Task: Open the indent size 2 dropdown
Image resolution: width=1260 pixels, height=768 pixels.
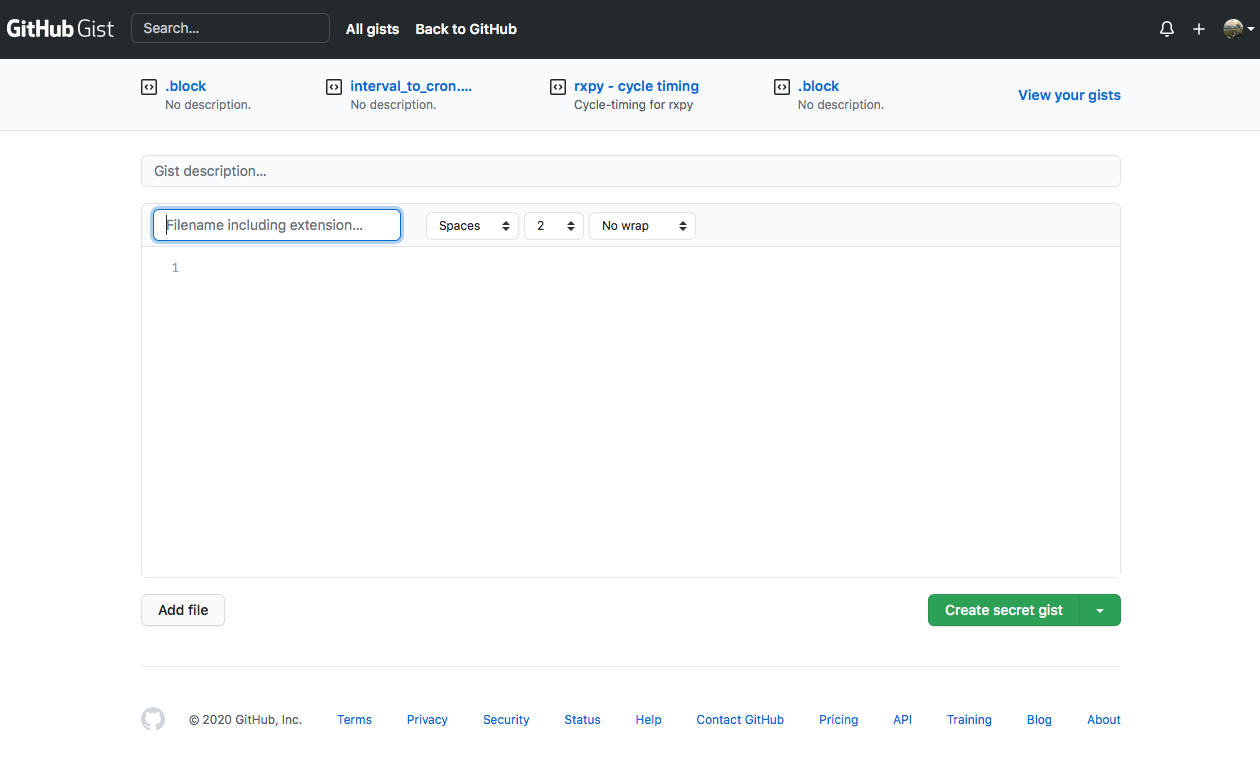Action: 553,226
